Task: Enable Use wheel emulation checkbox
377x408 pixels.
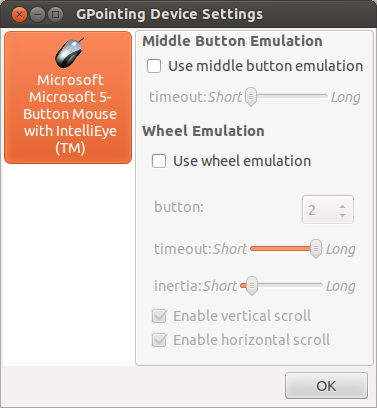Action: (x=159, y=161)
